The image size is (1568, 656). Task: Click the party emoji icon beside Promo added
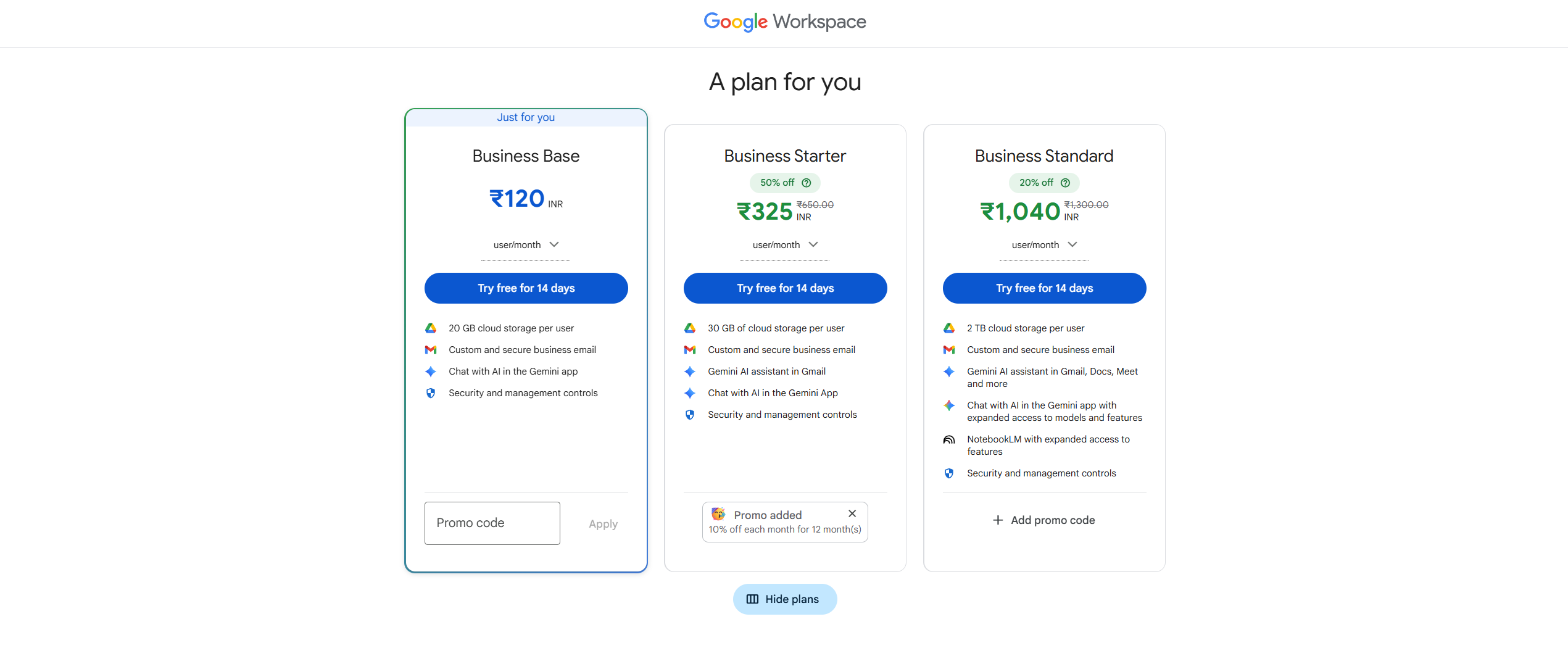[718, 514]
